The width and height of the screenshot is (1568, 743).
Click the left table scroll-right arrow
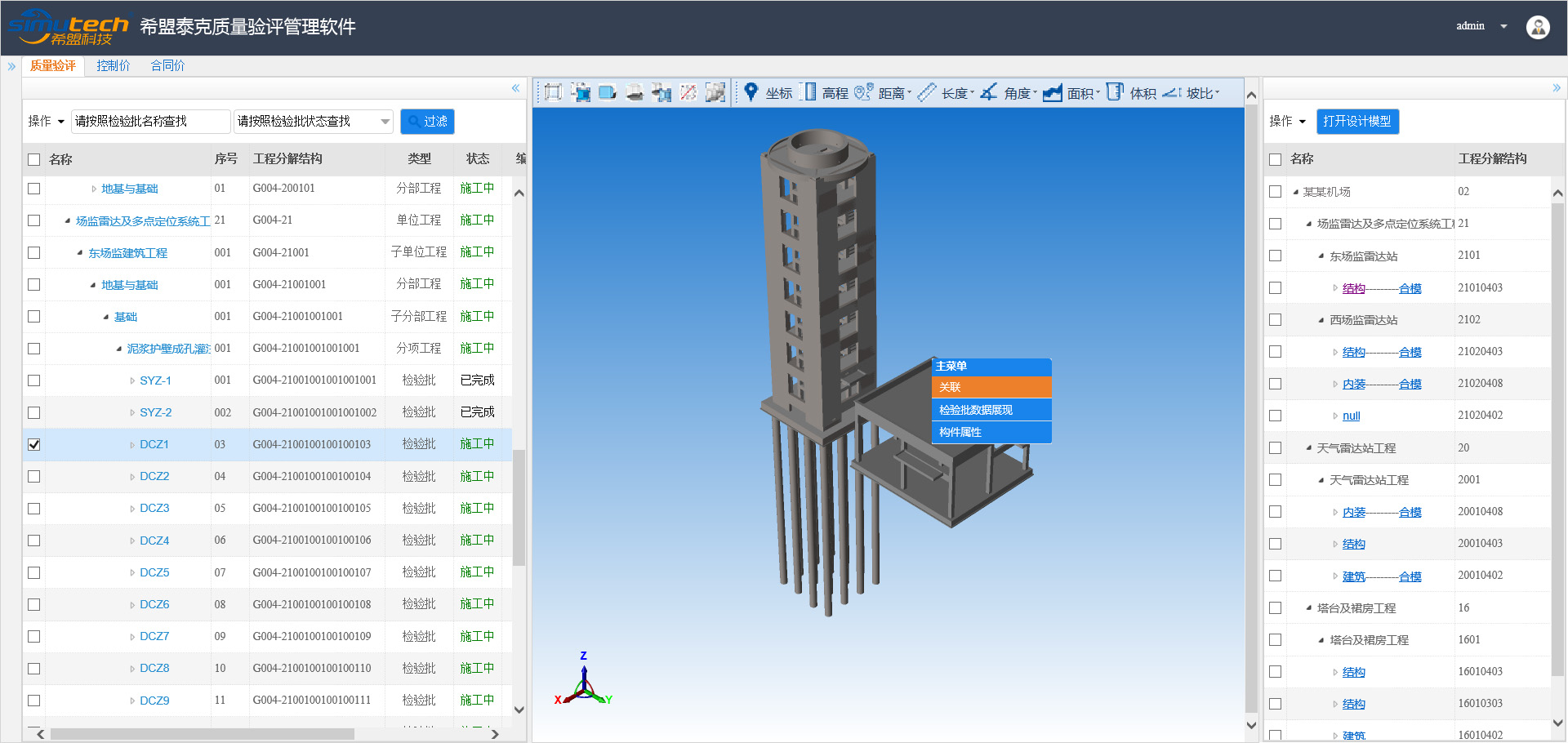click(495, 734)
